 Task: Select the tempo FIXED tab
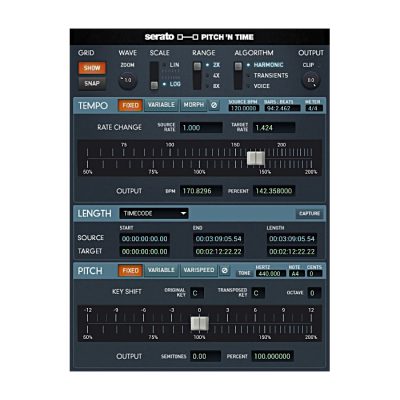(130, 105)
